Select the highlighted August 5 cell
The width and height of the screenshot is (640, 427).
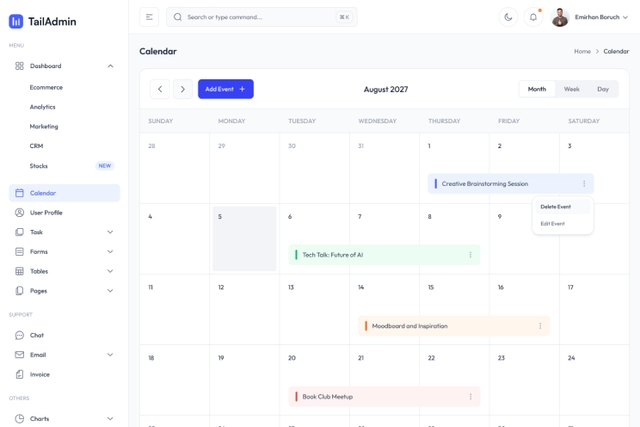coord(244,239)
